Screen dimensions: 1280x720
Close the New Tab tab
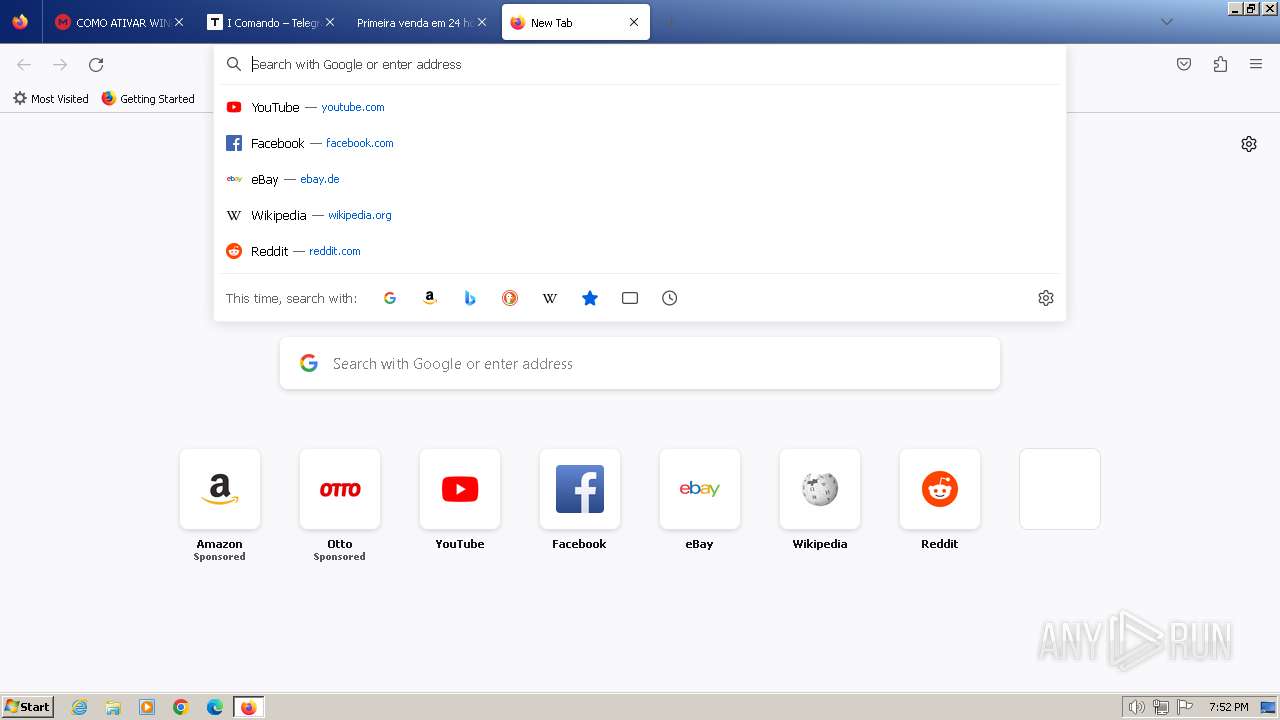[x=634, y=22]
